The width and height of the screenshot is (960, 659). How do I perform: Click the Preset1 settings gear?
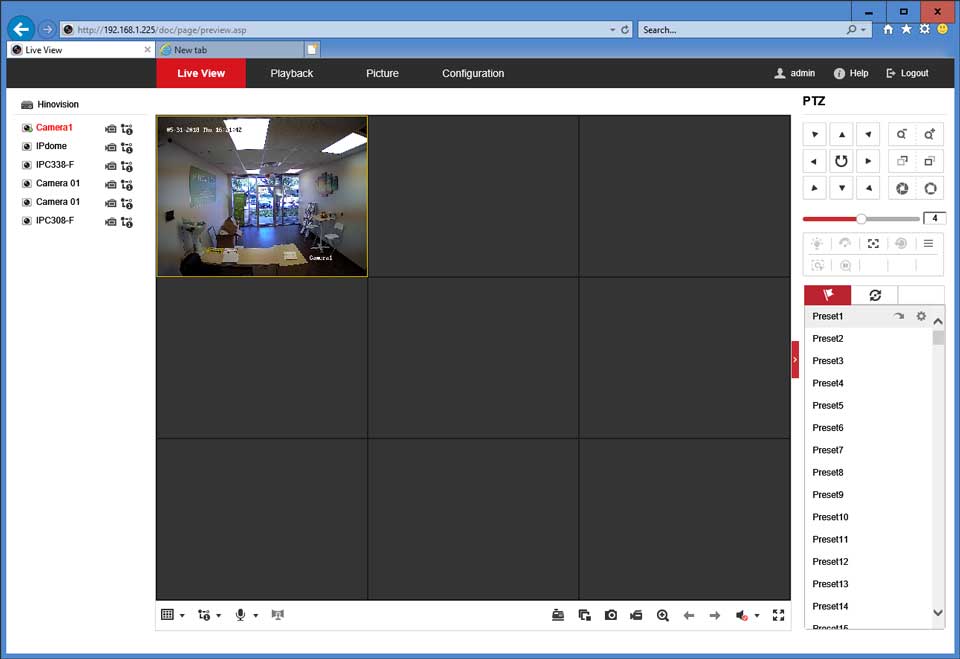coord(921,316)
